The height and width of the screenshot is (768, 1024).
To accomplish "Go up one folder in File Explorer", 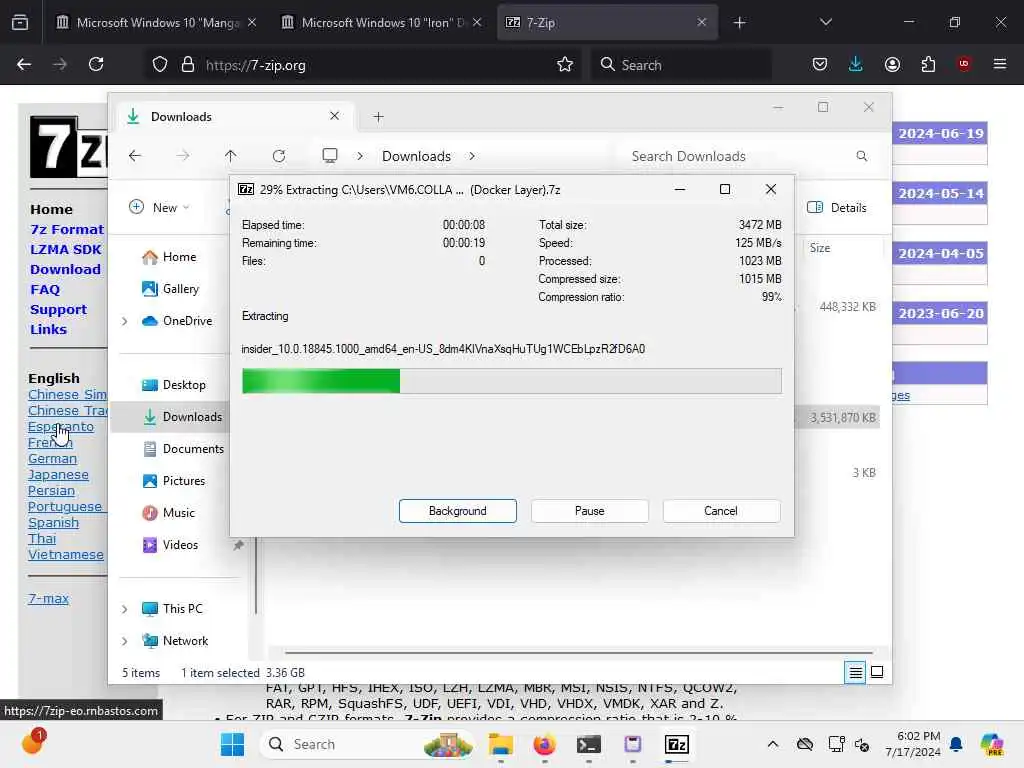I will (x=231, y=156).
